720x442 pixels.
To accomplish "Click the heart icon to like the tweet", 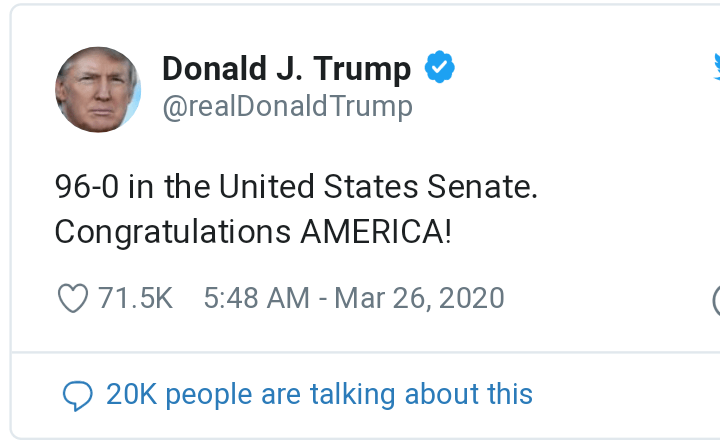I will tap(73, 298).
